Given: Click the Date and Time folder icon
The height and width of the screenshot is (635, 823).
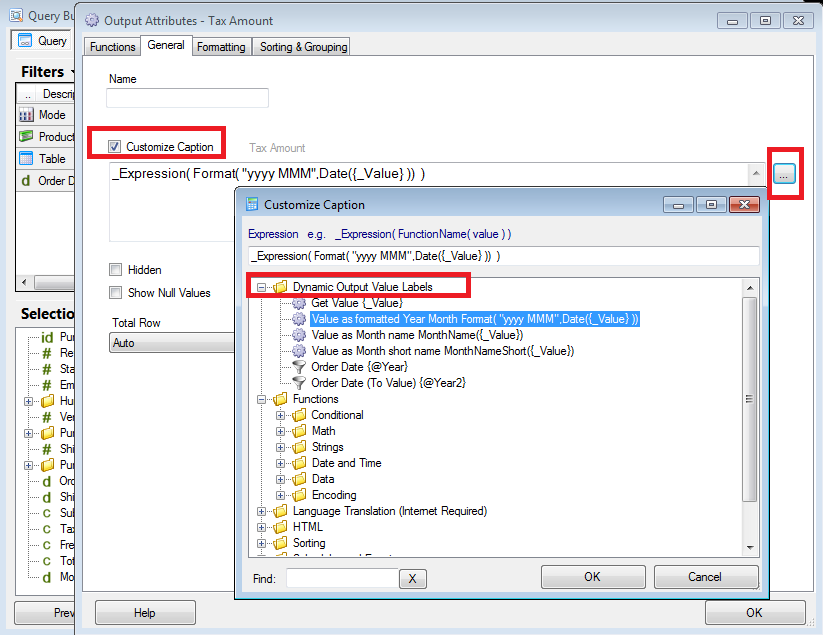Looking at the screenshot, I should tap(299, 463).
